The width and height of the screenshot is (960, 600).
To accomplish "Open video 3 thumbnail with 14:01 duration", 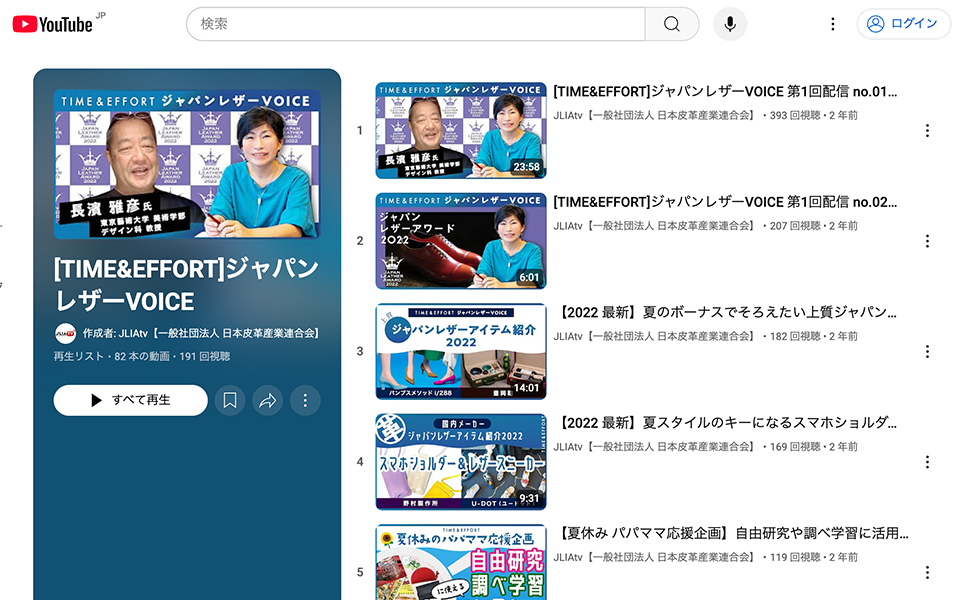I will coord(460,351).
